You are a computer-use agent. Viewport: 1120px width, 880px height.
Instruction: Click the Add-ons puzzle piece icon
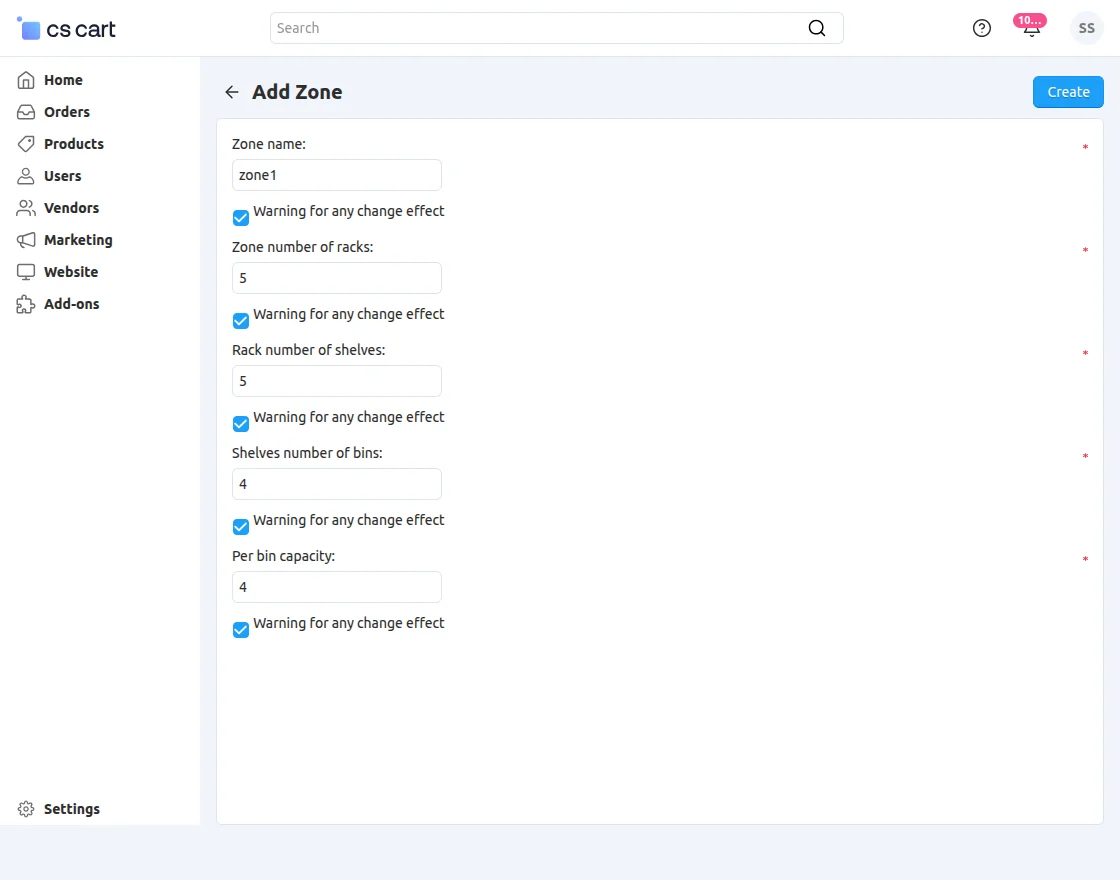(x=26, y=304)
